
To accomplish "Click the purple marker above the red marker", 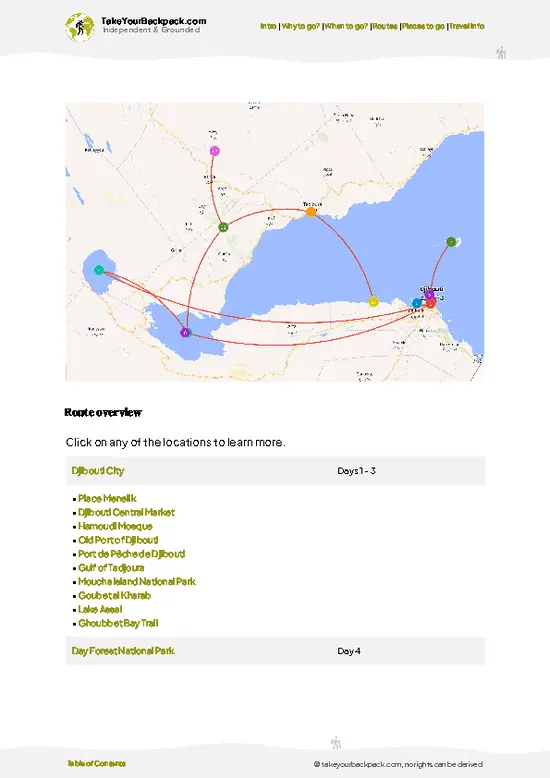I will (x=429, y=294).
